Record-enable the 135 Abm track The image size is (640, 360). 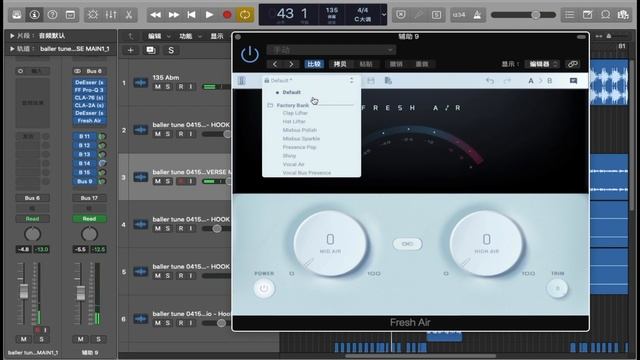181,87
